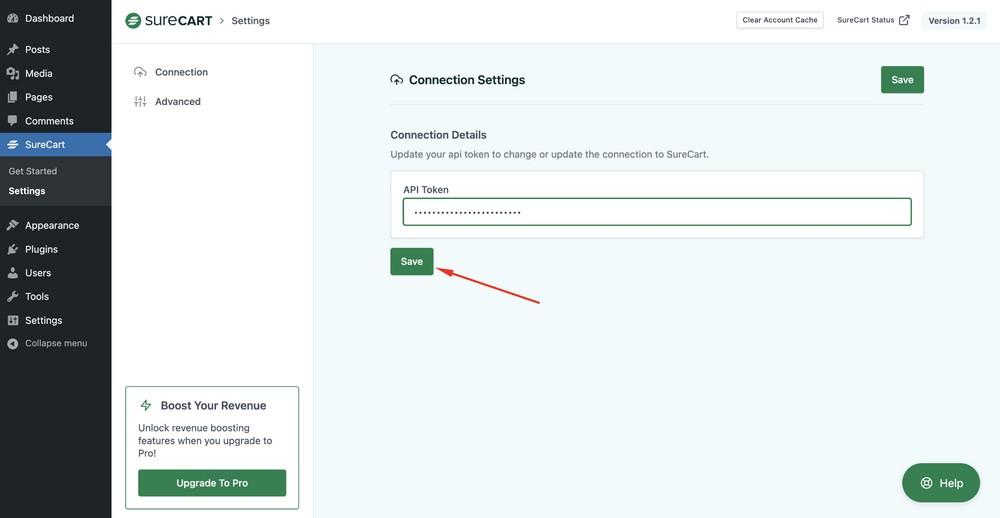Switch to the Connection settings tab

[171, 72]
